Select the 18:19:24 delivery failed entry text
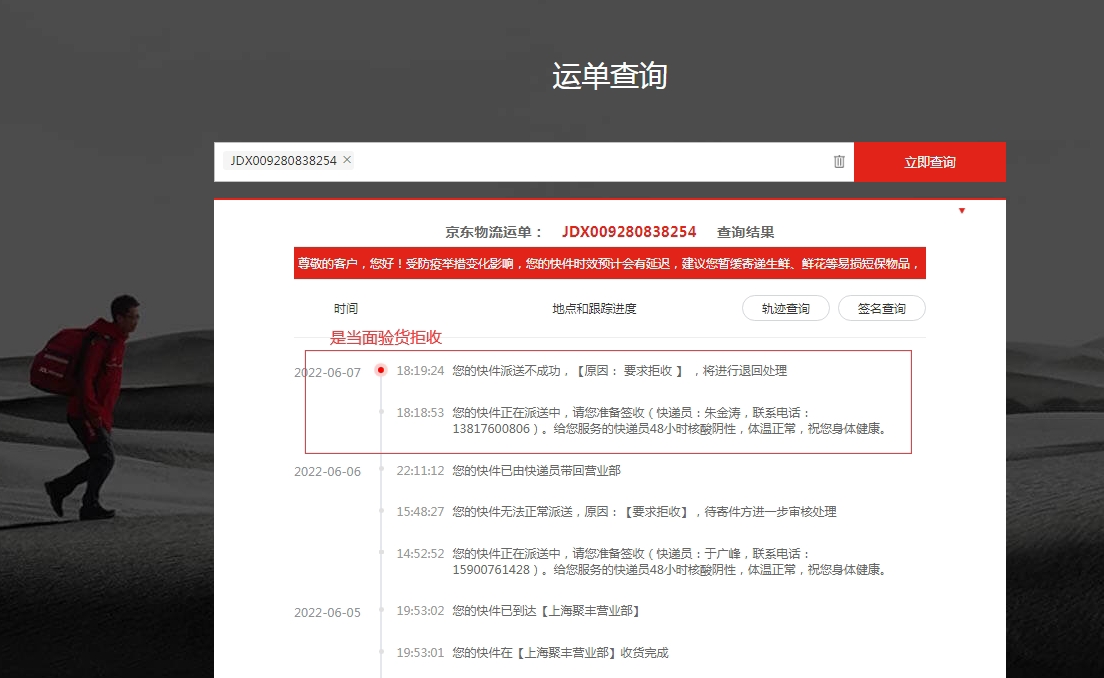 pos(620,371)
